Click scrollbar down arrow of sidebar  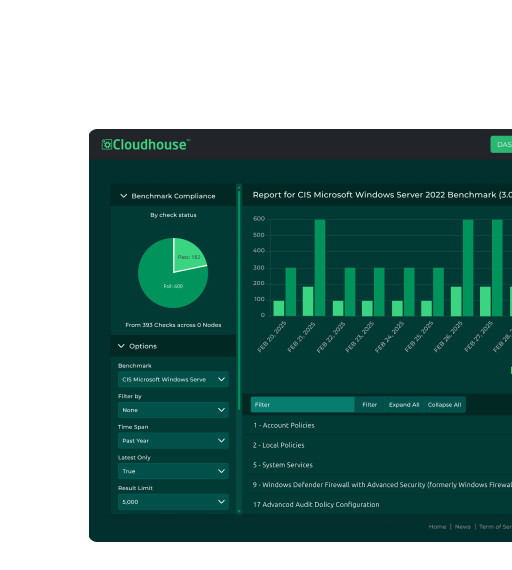[239, 511]
